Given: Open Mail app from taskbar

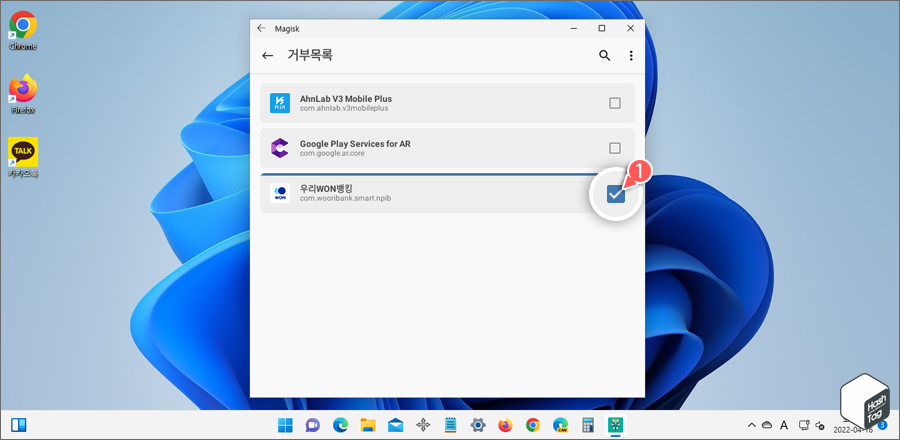Looking at the screenshot, I should click(395, 425).
